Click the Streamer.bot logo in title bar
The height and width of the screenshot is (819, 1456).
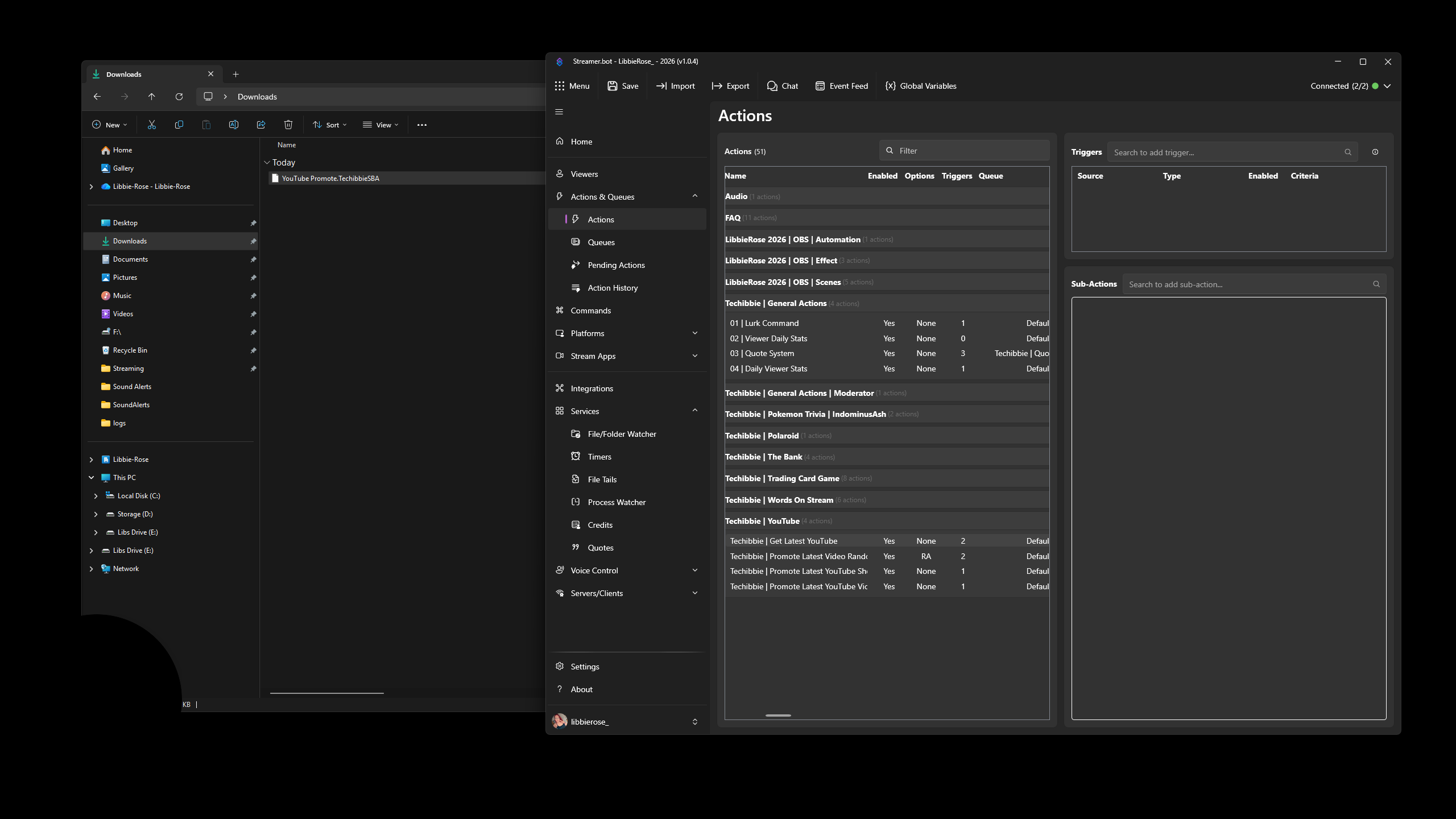tap(560, 61)
